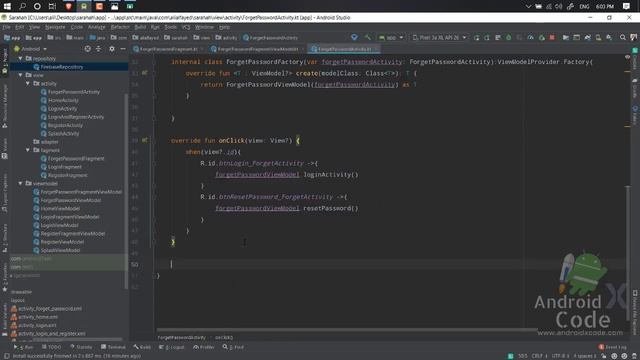
Task: Click the override gutter icon beside onClick
Action: click(144, 140)
